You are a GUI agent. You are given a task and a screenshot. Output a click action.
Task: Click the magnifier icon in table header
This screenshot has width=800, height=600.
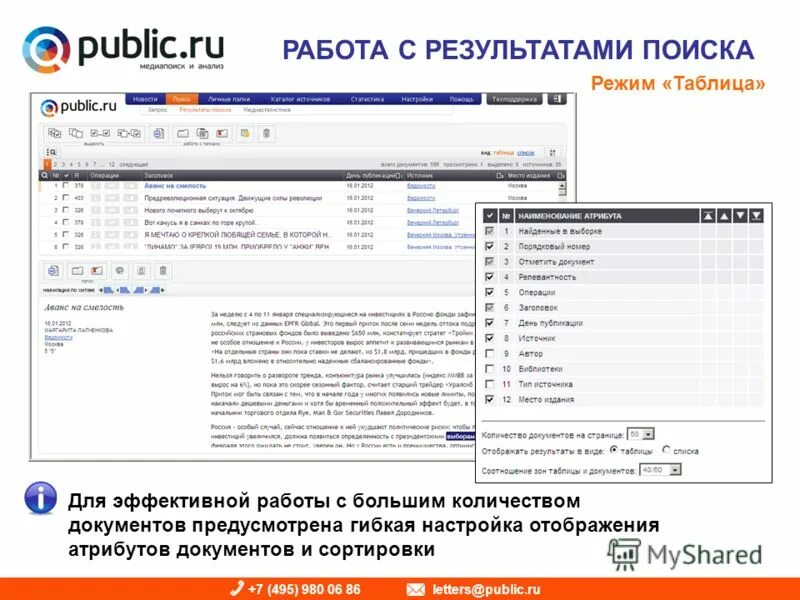coord(44,176)
